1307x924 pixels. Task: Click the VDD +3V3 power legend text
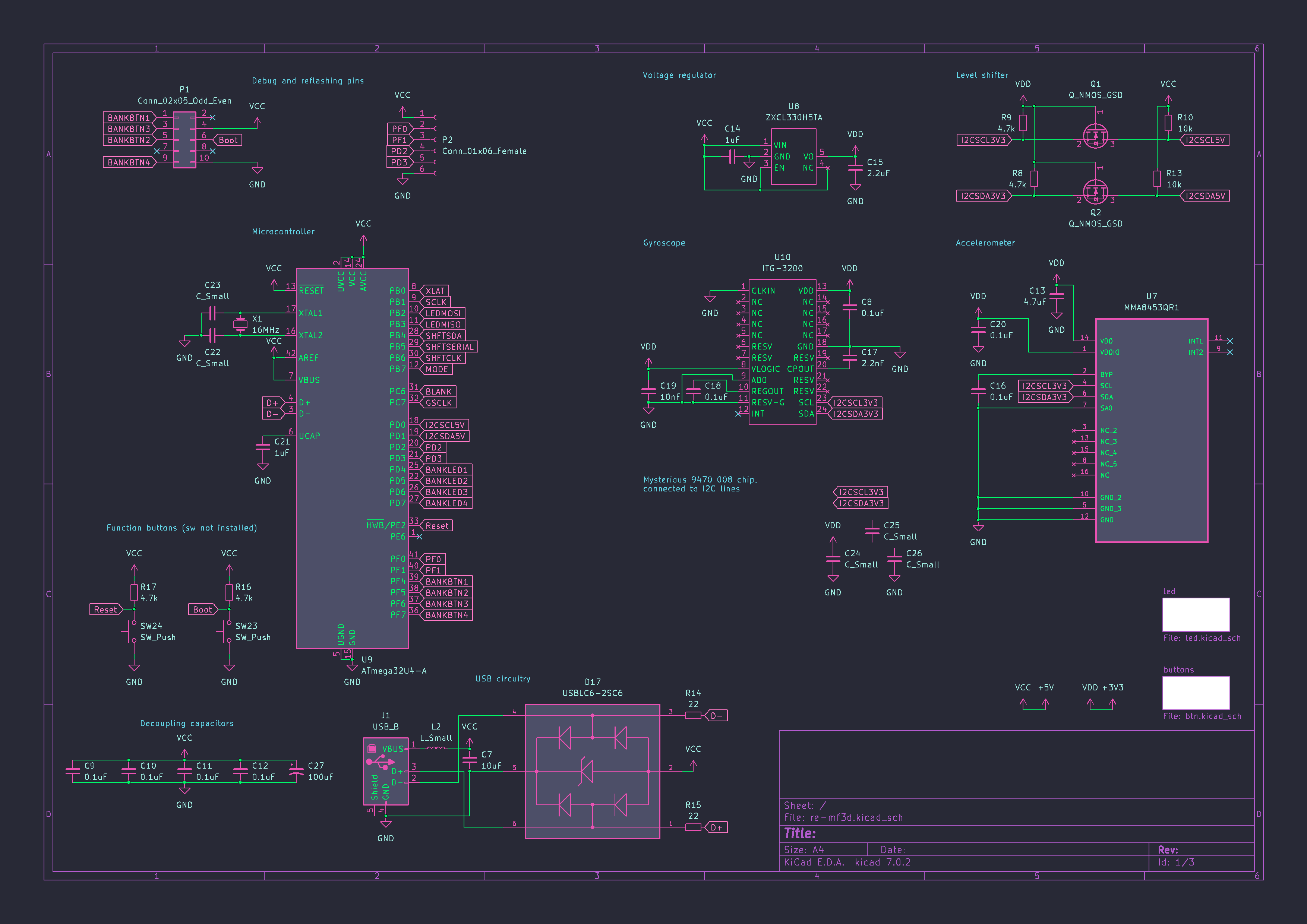[x=1102, y=687]
